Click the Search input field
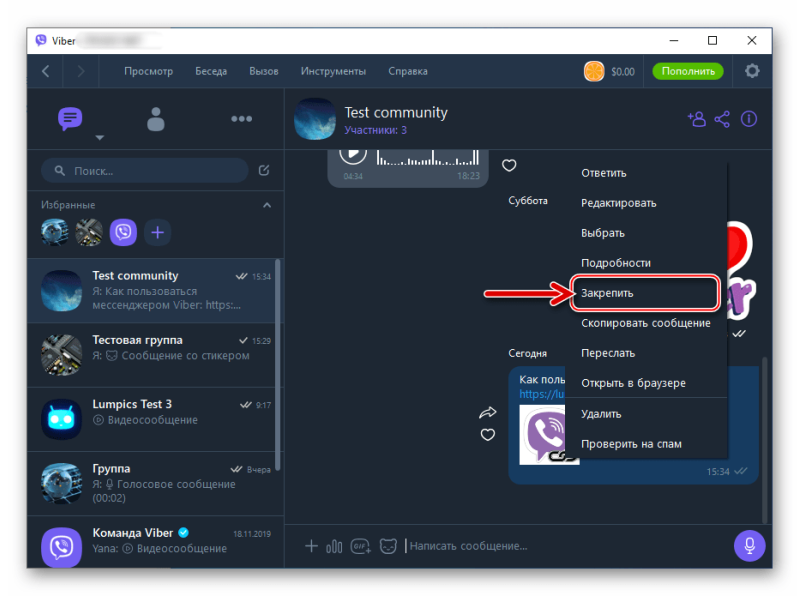 [x=144, y=170]
